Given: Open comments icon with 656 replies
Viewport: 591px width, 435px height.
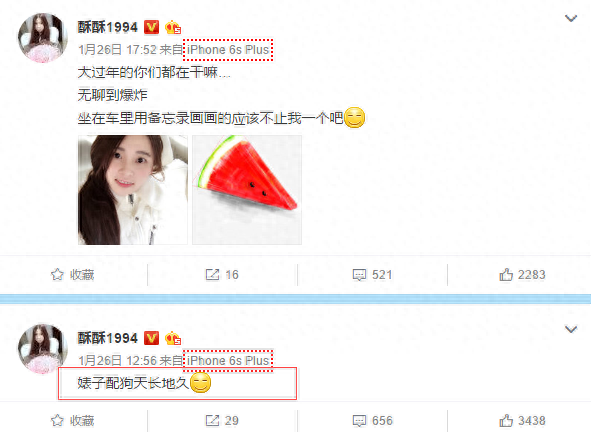Looking at the screenshot, I should click(359, 421).
